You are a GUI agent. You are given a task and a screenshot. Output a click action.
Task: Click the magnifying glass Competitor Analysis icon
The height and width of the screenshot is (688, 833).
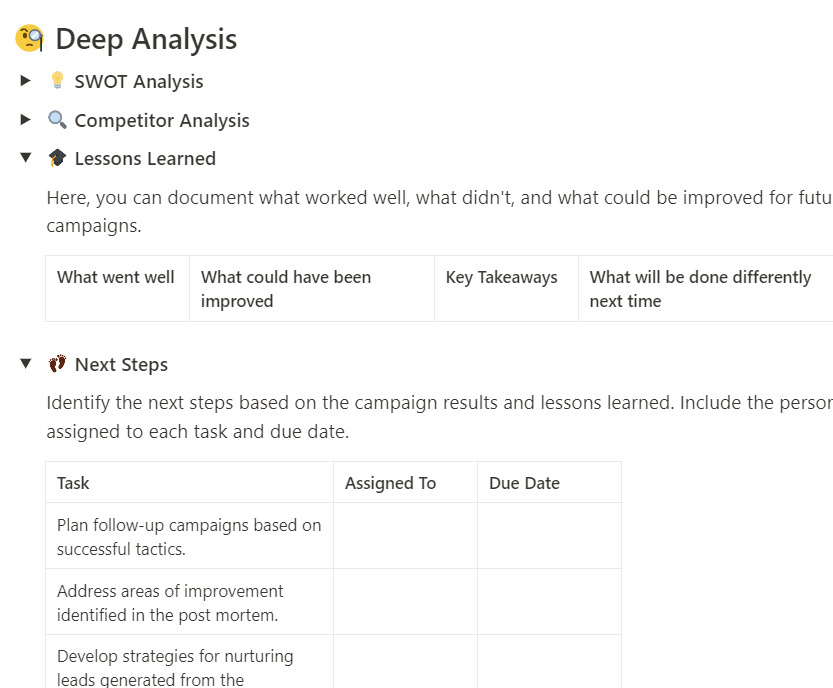click(x=57, y=120)
